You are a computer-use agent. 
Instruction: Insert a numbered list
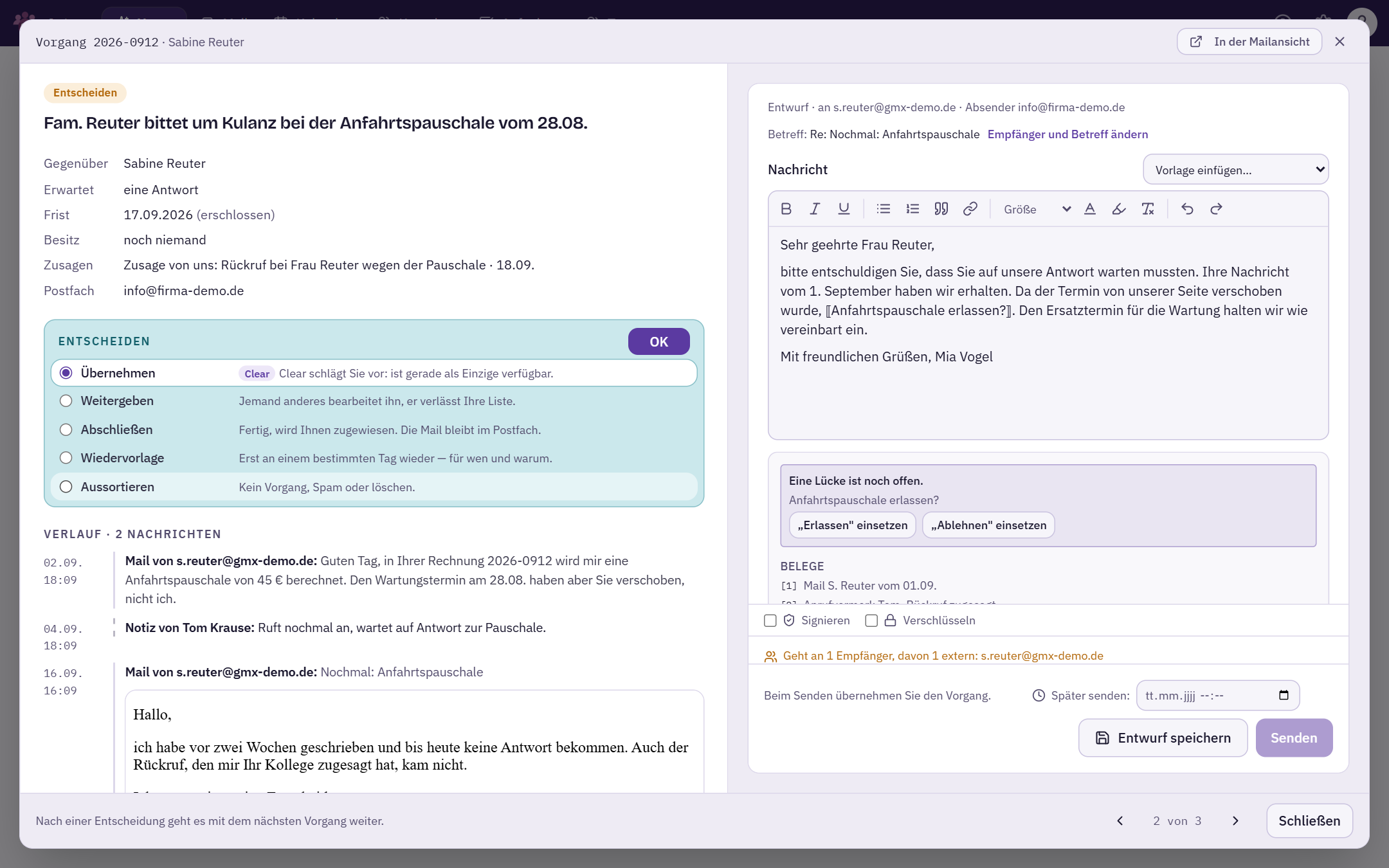point(912,209)
